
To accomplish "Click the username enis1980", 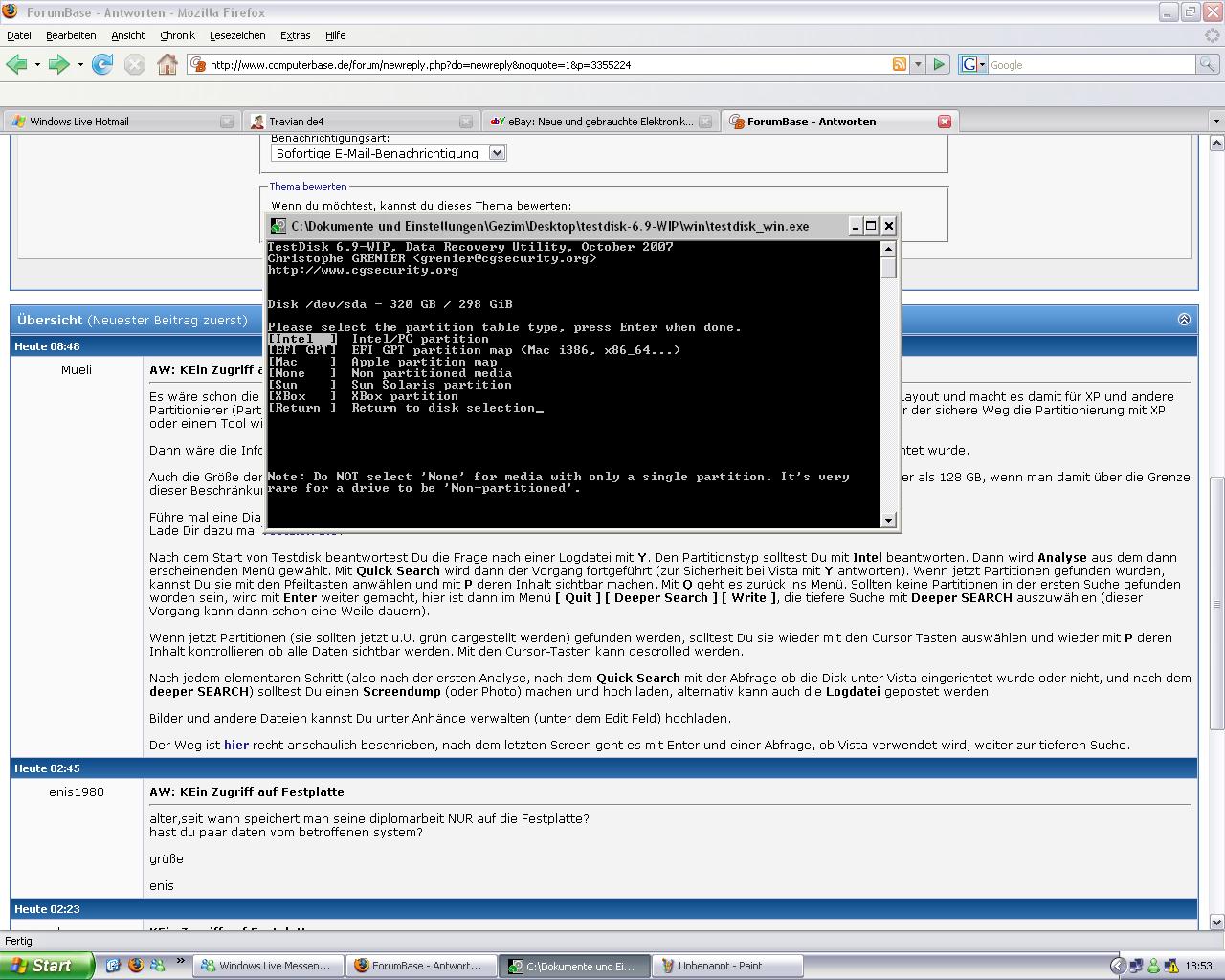I will point(77,791).
